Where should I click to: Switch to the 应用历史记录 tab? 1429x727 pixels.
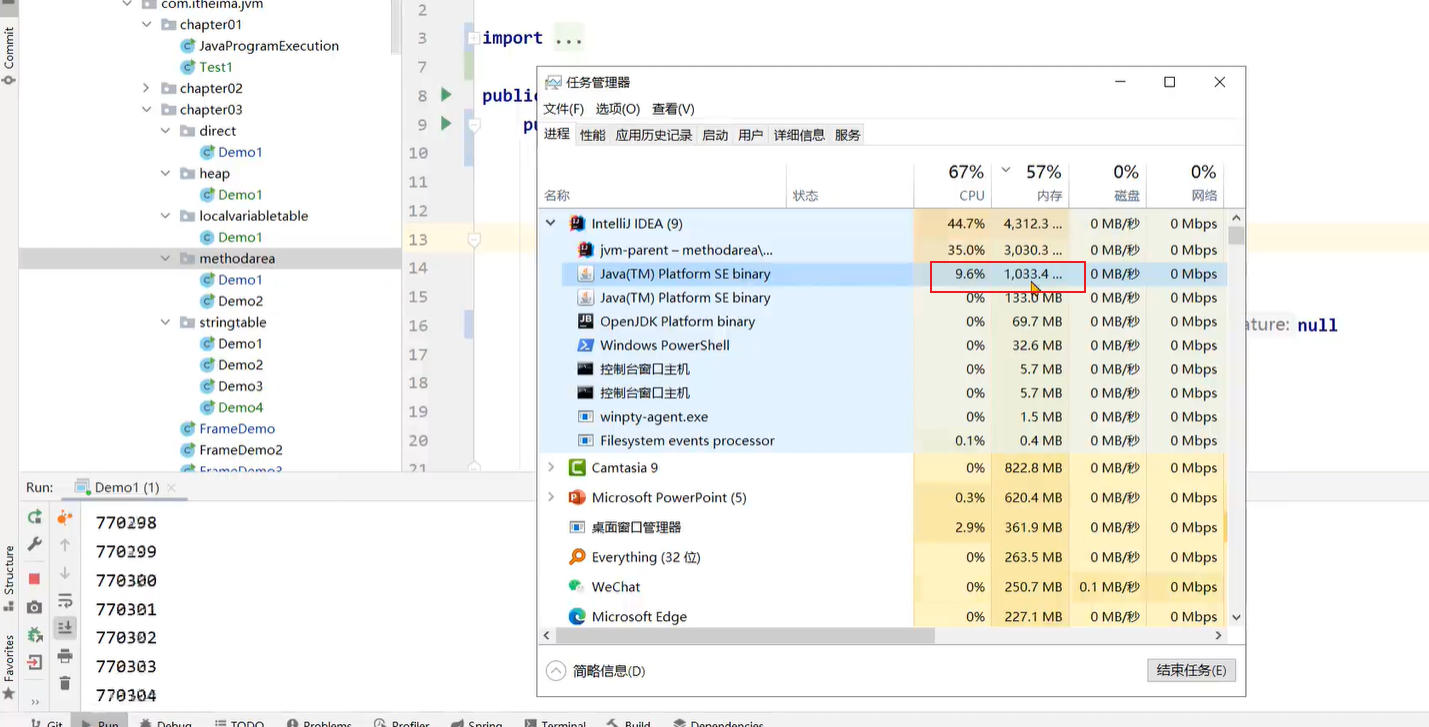pyautogui.click(x=654, y=135)
